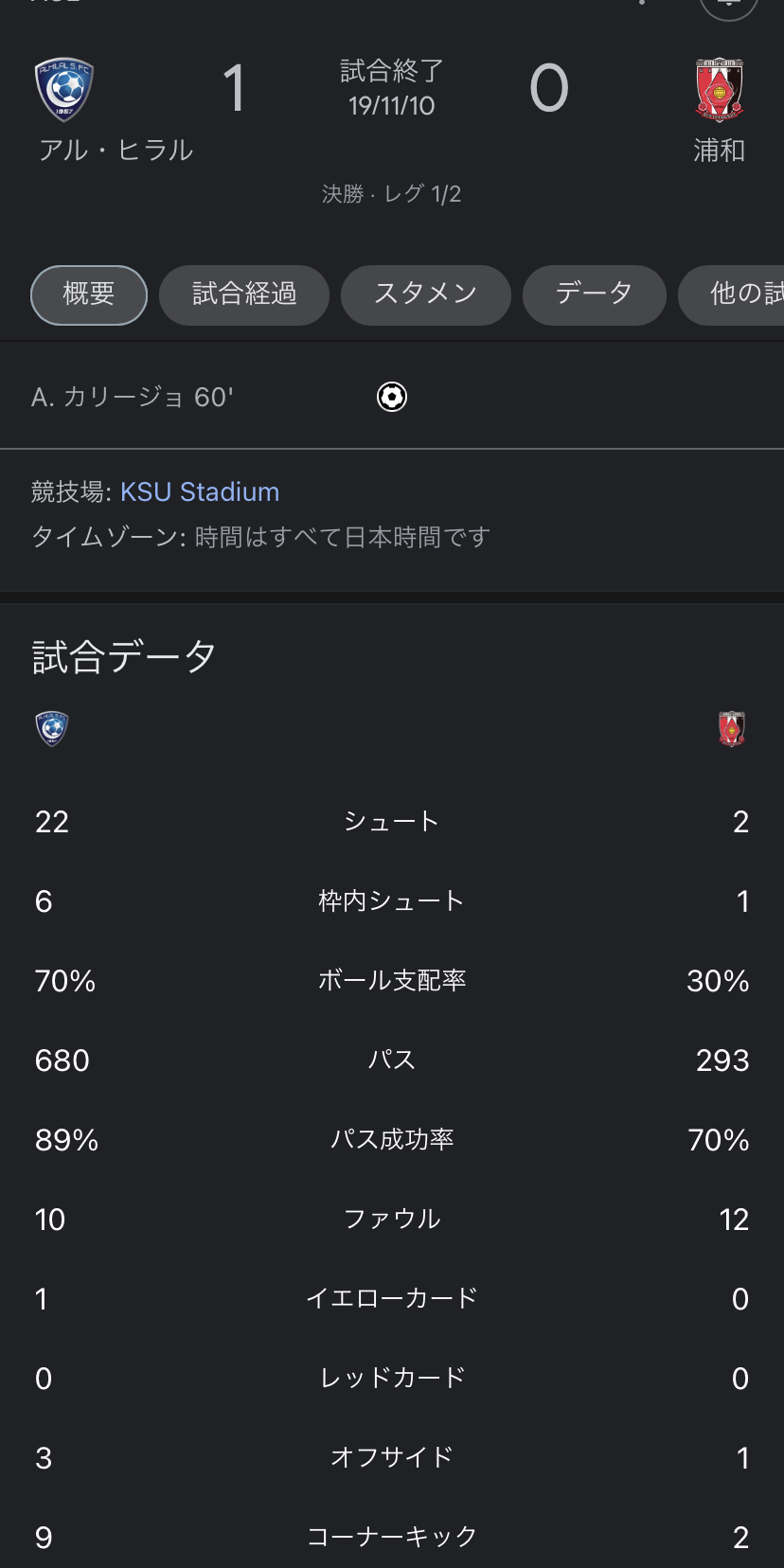This screenshot has width=784, height=1568.
Task: Tap the Al Hilal crest in the score header
Action: pos(63,90)
